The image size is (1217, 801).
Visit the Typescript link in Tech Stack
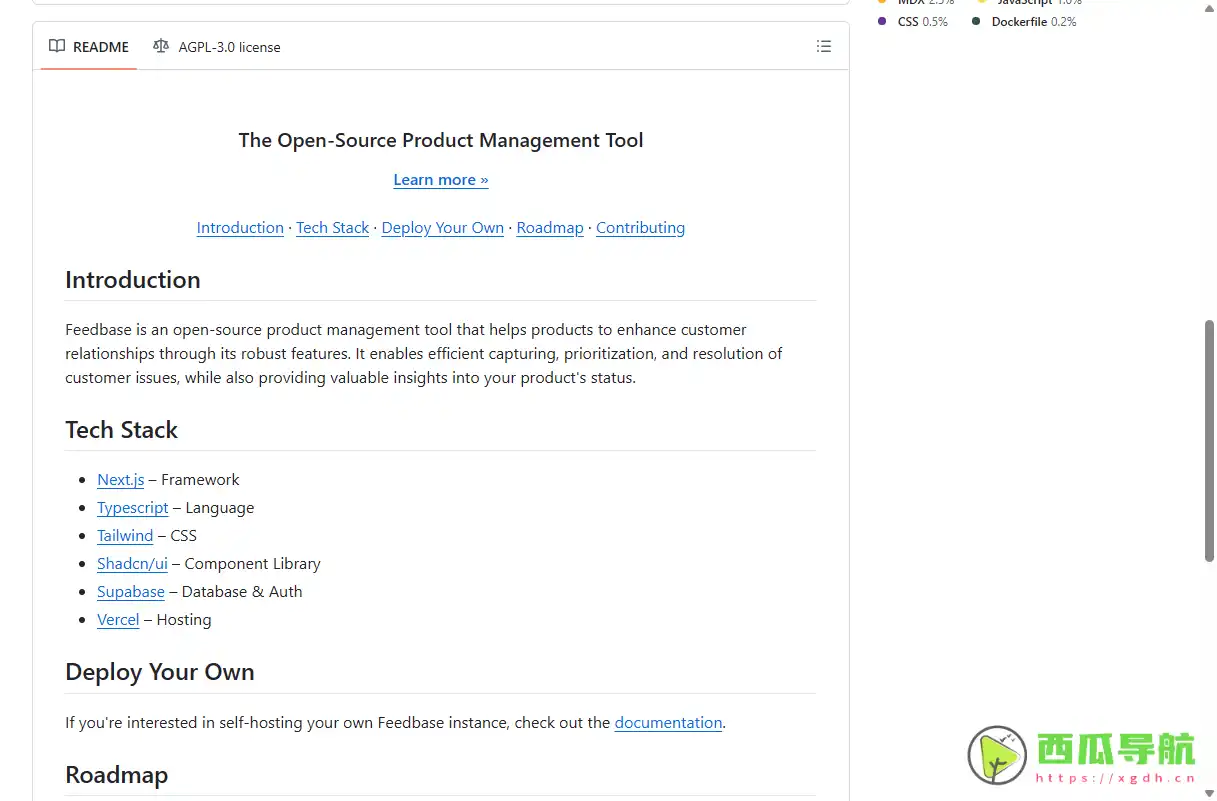tap(132, 508)
